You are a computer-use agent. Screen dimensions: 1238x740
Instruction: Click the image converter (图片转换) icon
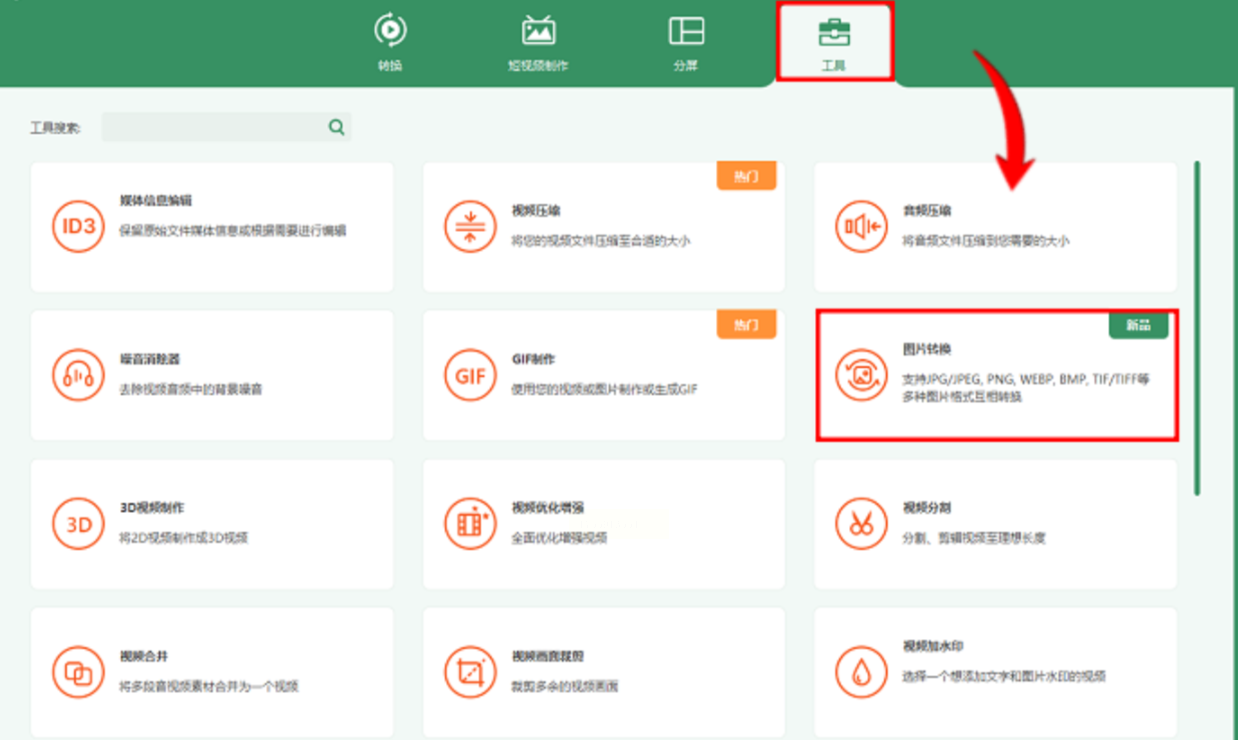pyautogui.click(x=861, y=376)
